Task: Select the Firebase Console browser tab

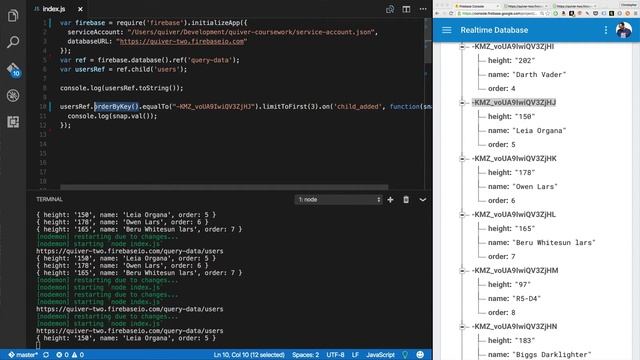Action: coord(476,6)
